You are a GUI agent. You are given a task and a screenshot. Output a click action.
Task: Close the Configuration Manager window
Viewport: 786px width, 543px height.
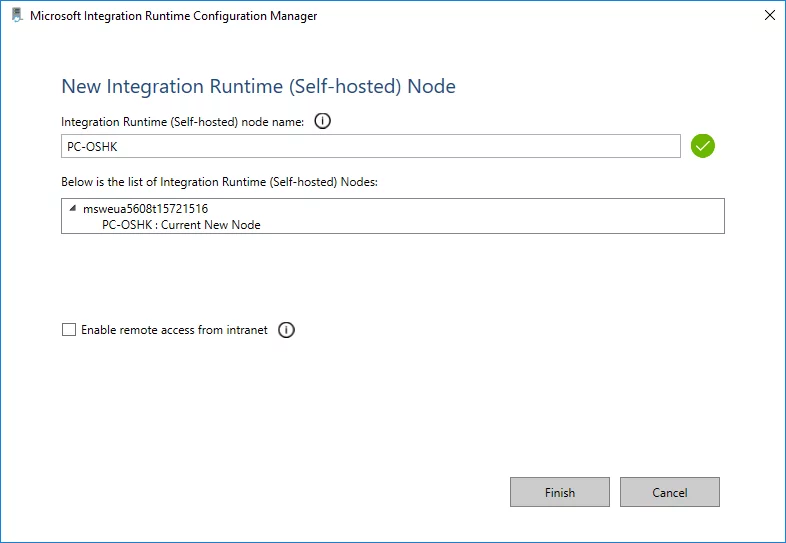769,16
